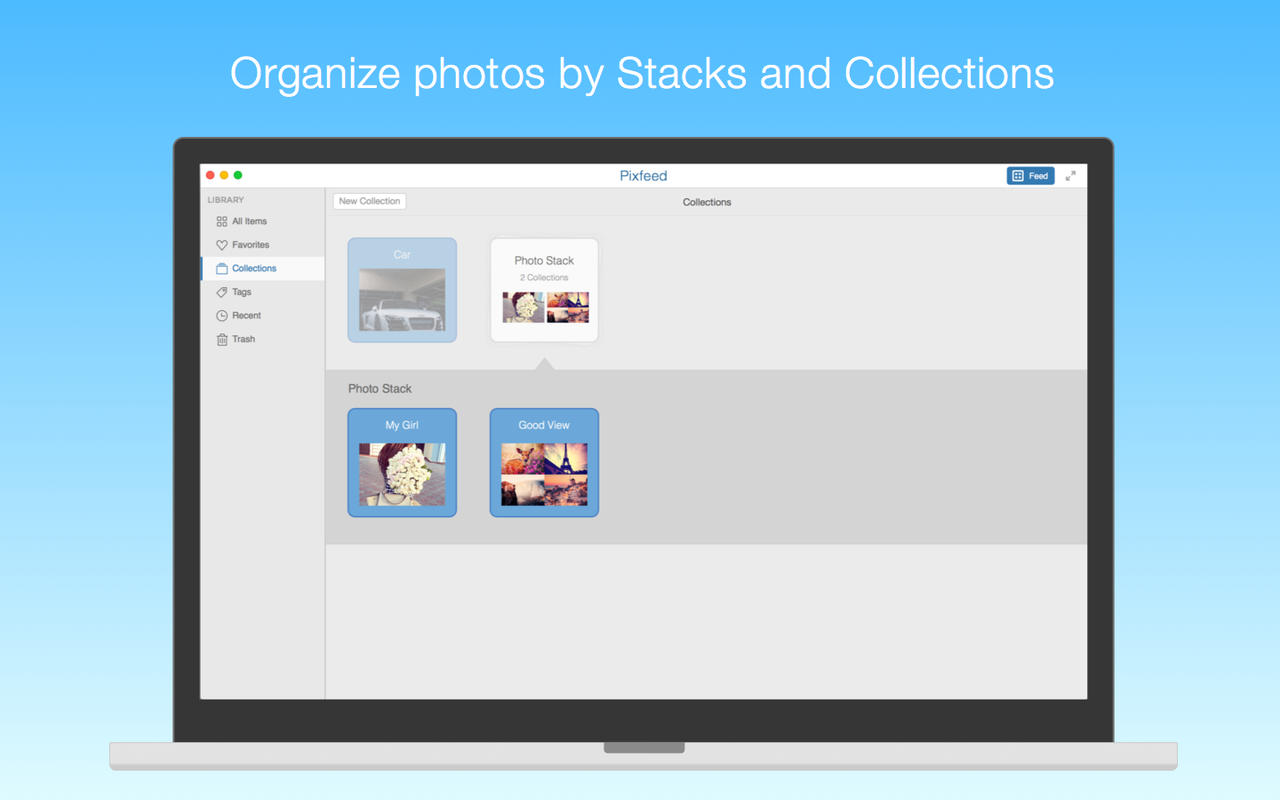Click the bouquet photo in My Girl

[402, 475]
